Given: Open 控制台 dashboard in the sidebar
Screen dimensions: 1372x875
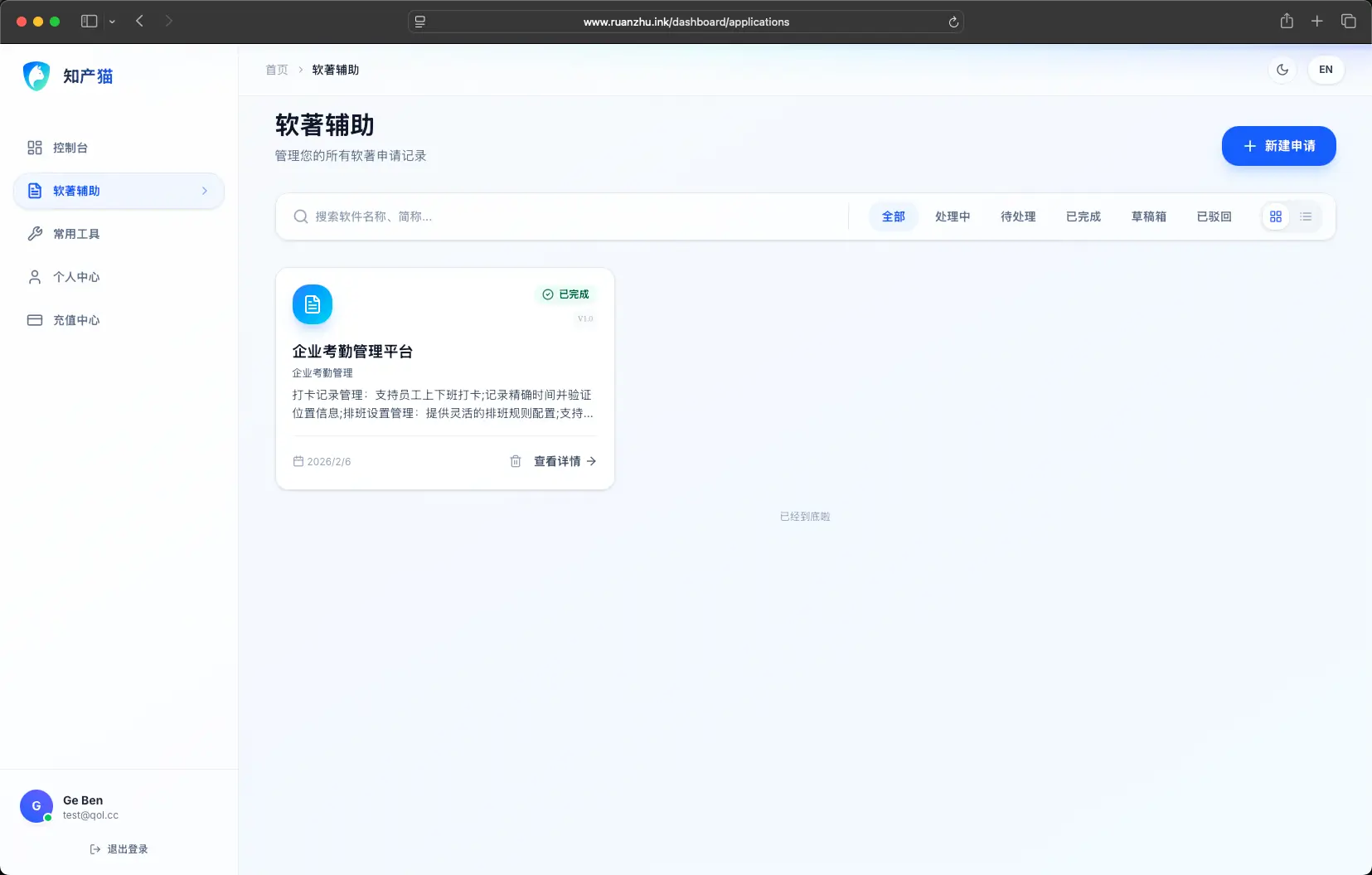Looking at the screenshot, I should pos(70,148).
